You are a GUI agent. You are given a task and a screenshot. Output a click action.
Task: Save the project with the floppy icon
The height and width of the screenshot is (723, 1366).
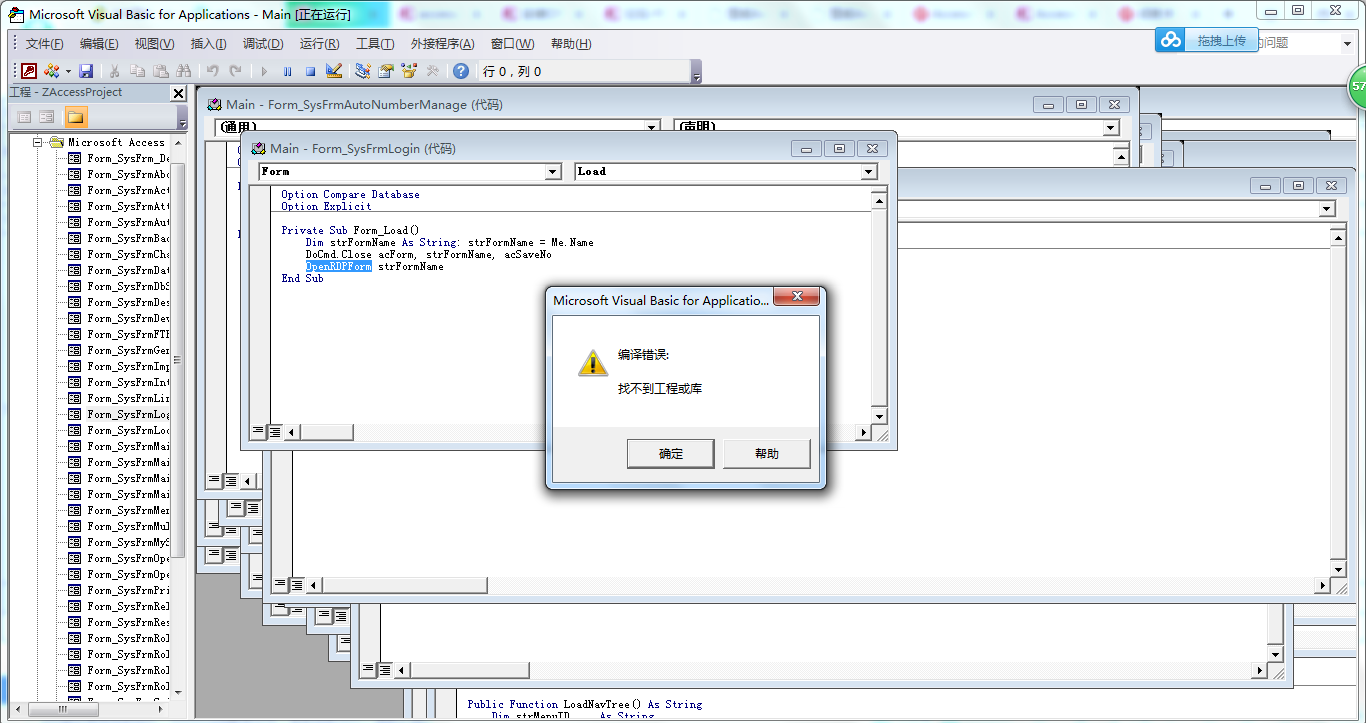pyautogui.click(x=86, y=71)
